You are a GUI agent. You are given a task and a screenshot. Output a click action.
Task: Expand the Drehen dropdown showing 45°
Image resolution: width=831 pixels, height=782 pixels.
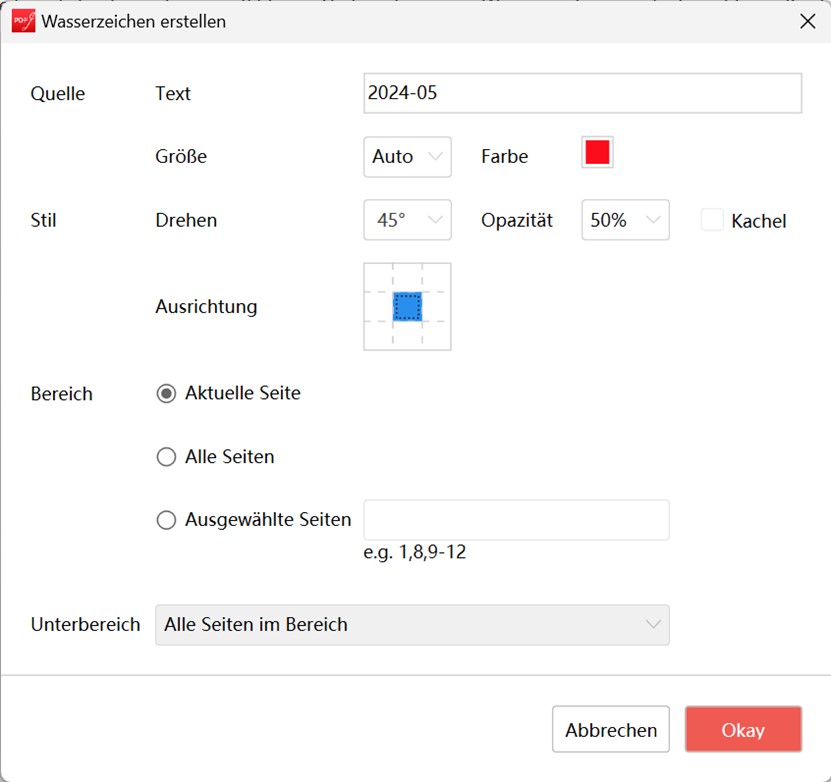click(x=407, y=221)
